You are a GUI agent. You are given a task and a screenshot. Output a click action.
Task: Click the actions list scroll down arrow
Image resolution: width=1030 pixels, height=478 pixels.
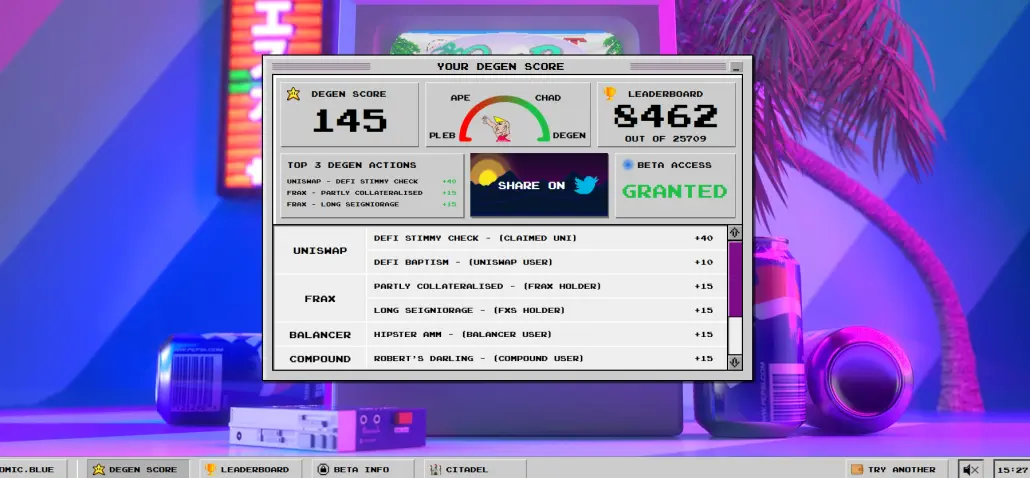coord(734,362)
